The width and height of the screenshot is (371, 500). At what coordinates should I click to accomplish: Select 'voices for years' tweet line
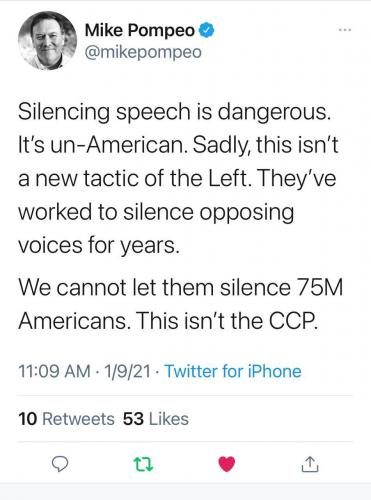coord(99,245)
